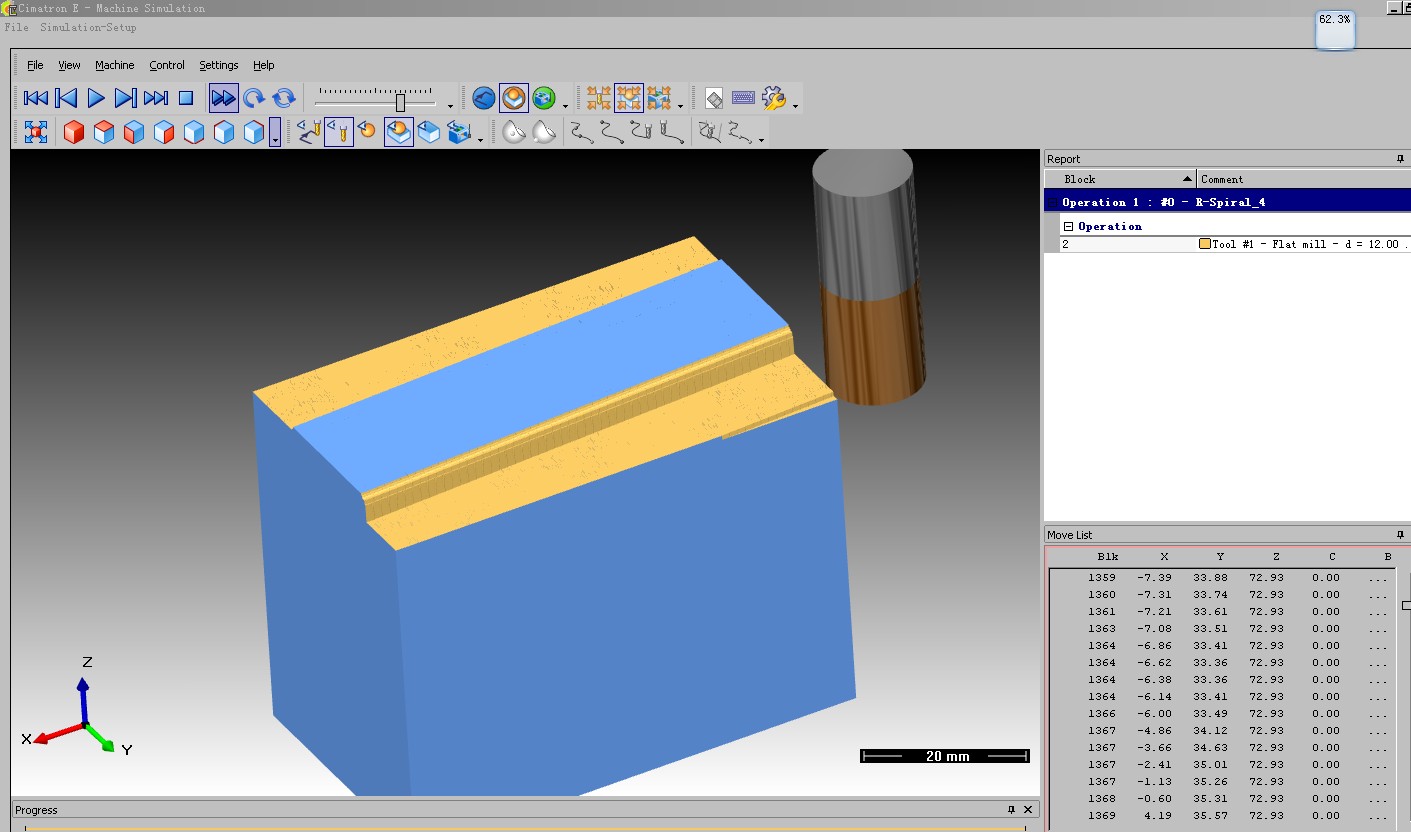Select orange workpiece focus mode icon
The image size is (1411, 832).
(514, 98)
